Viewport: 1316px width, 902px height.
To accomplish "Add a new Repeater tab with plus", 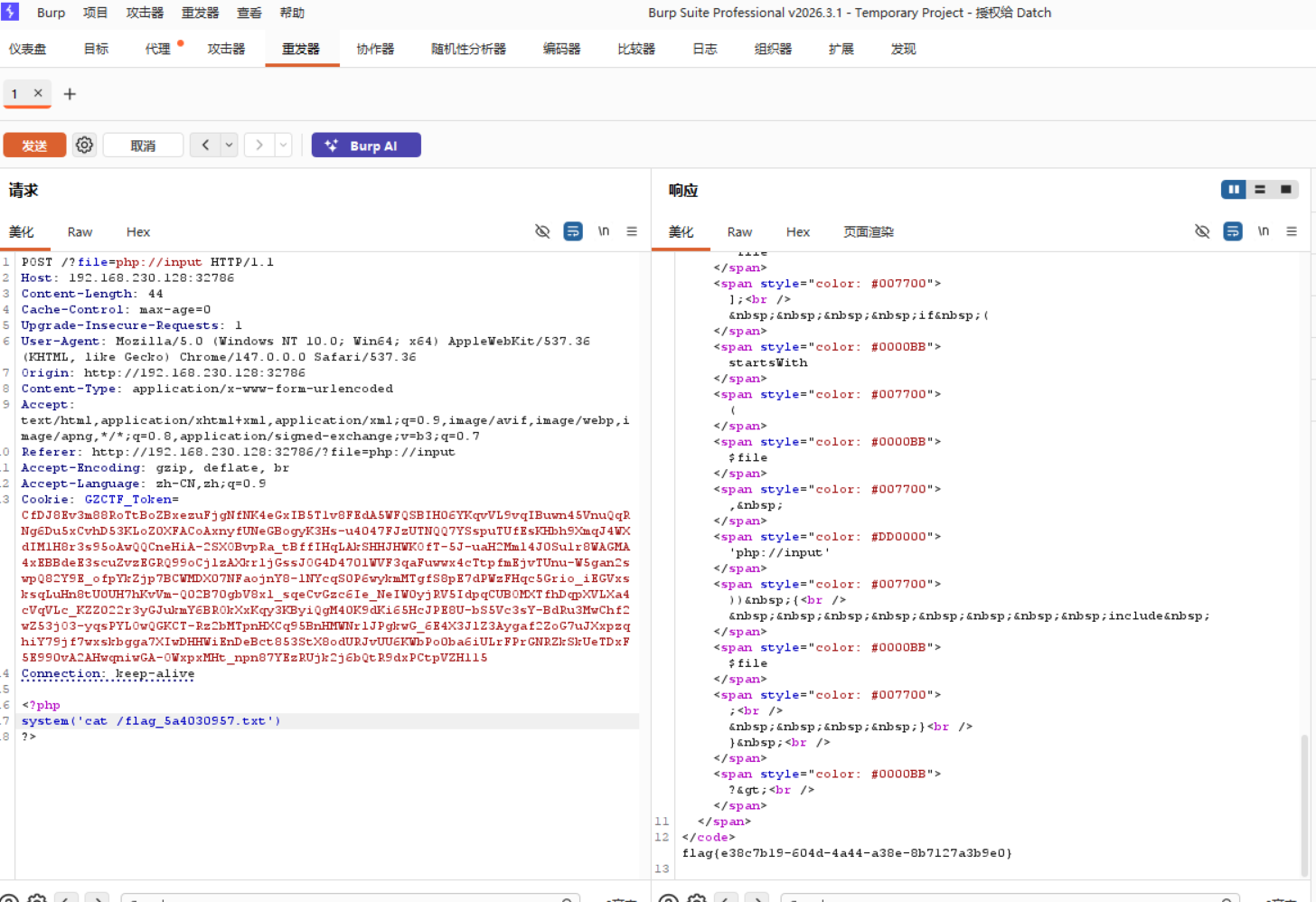I will (x=70, y=94).
